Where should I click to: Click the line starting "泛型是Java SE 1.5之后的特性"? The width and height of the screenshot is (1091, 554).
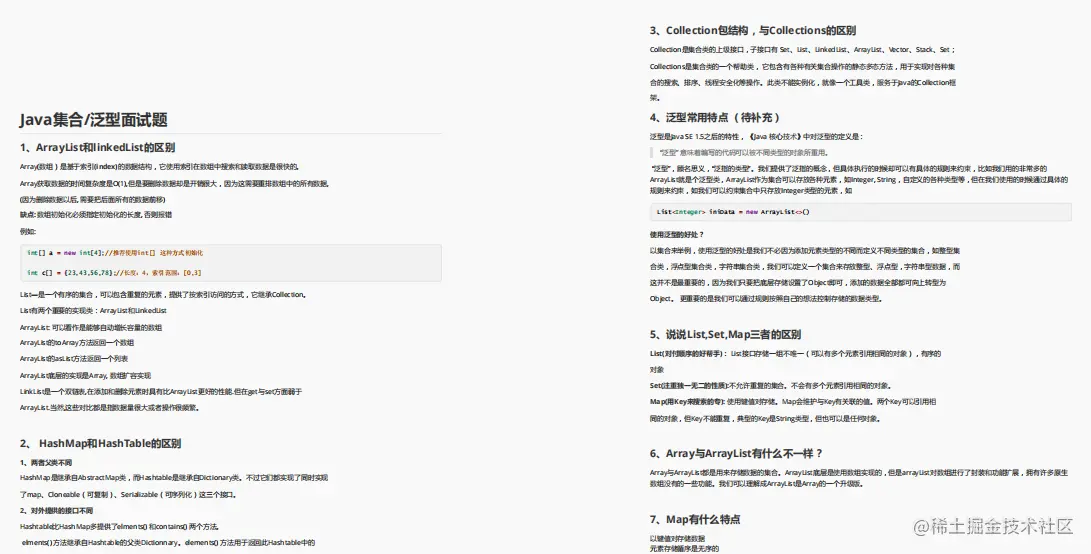[756, 136]
